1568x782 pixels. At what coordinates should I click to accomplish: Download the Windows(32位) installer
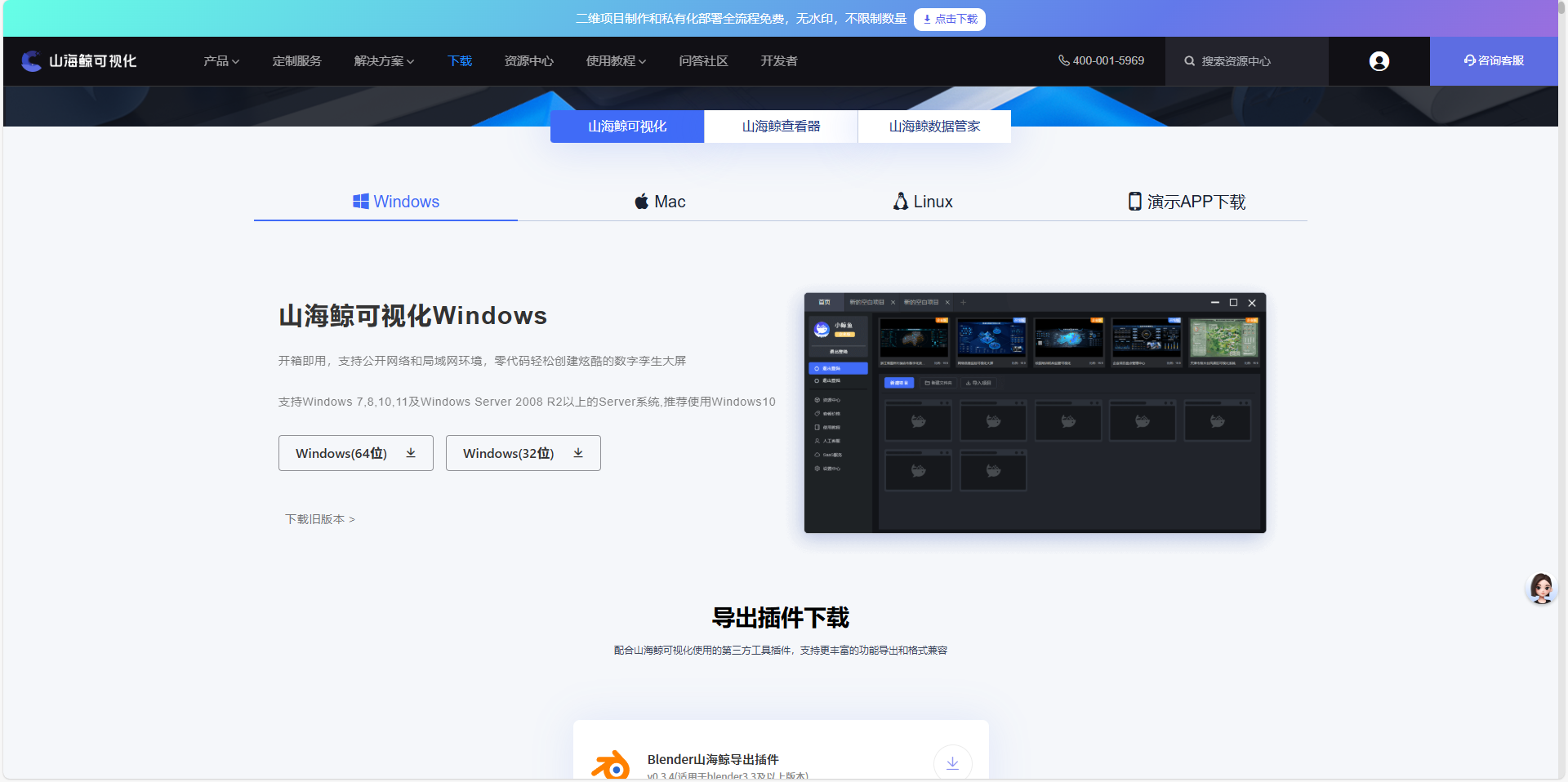pos(523,453)
